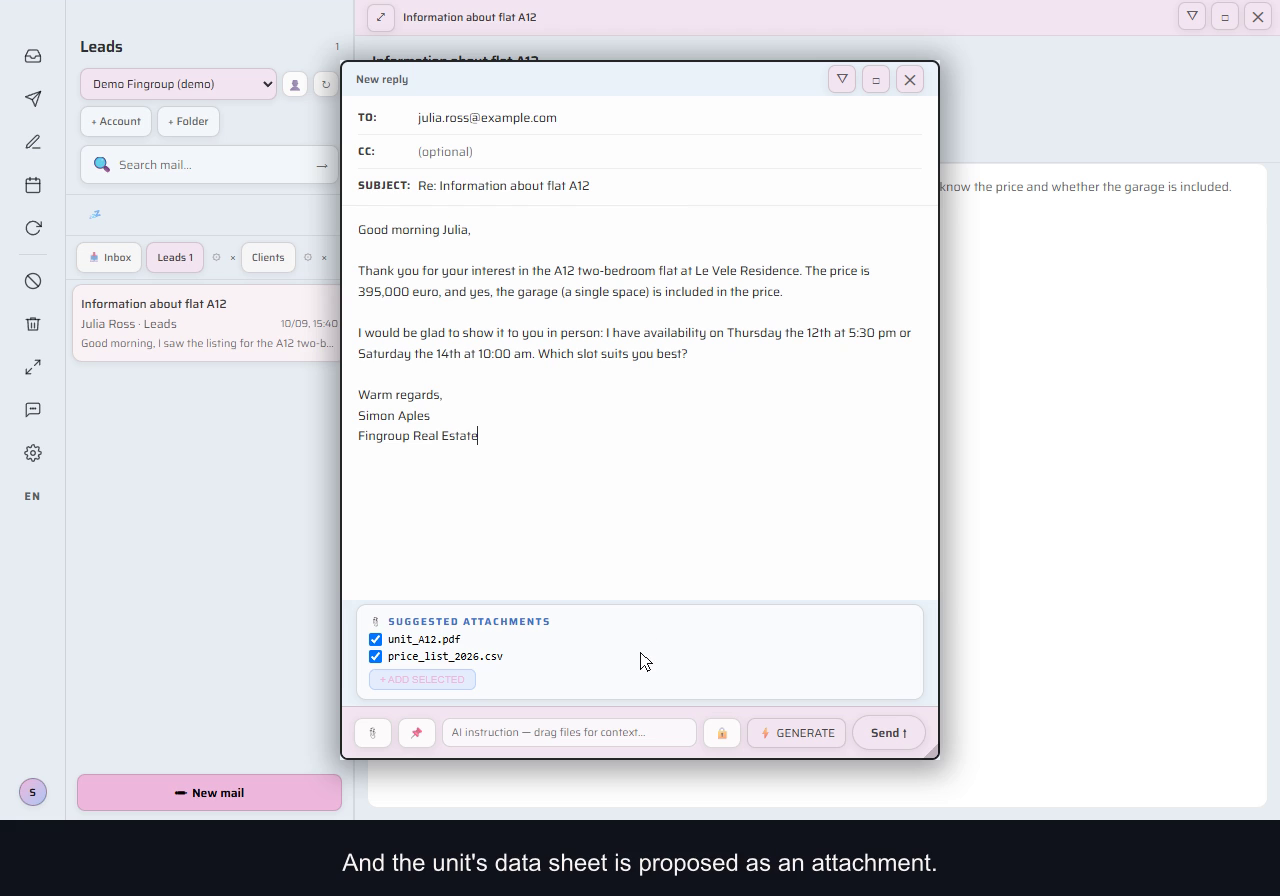This screenshot has width=1280, height=896.
Task: Click the reload icon beside account dropdown
Action: point(325,85)
